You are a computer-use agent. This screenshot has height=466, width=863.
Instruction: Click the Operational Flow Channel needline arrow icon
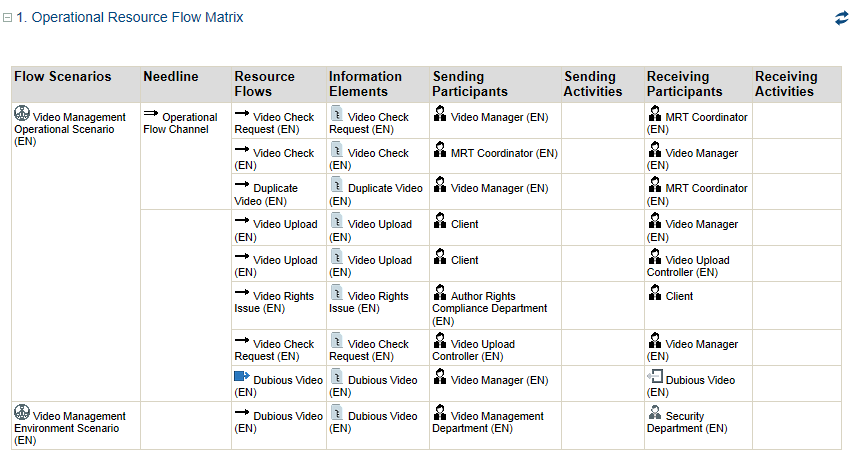[151, 116]
